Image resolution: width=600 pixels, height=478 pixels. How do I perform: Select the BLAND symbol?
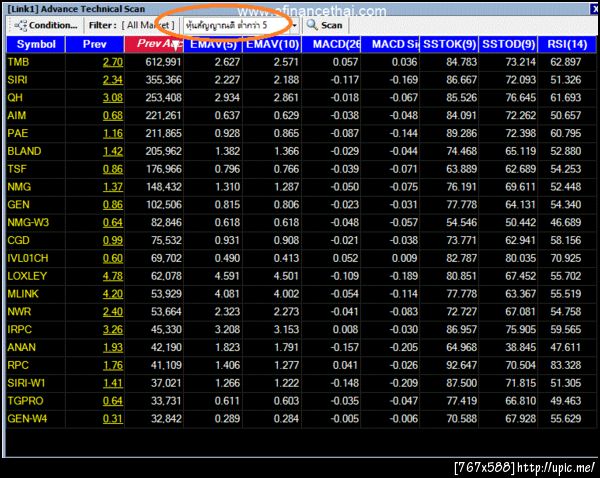[24, 151]
